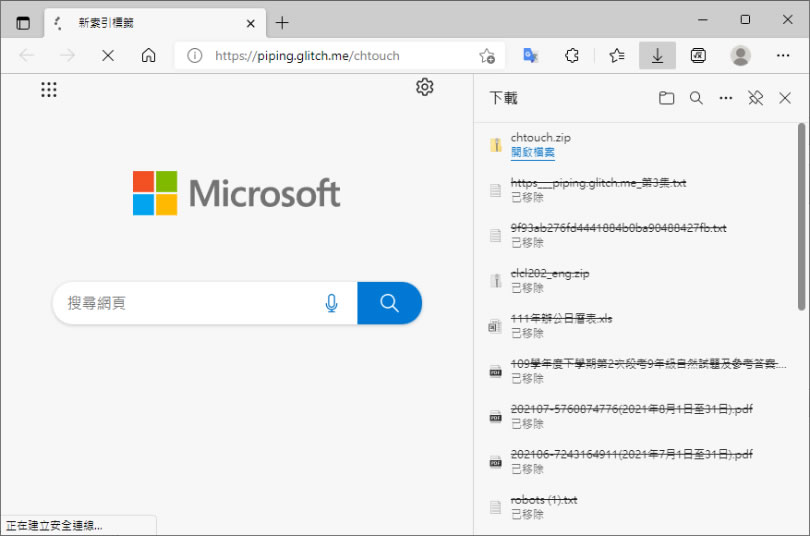810x536 pixels.
Task: Select the chtouch.zip download entry
Action: (x=635, y=145)
